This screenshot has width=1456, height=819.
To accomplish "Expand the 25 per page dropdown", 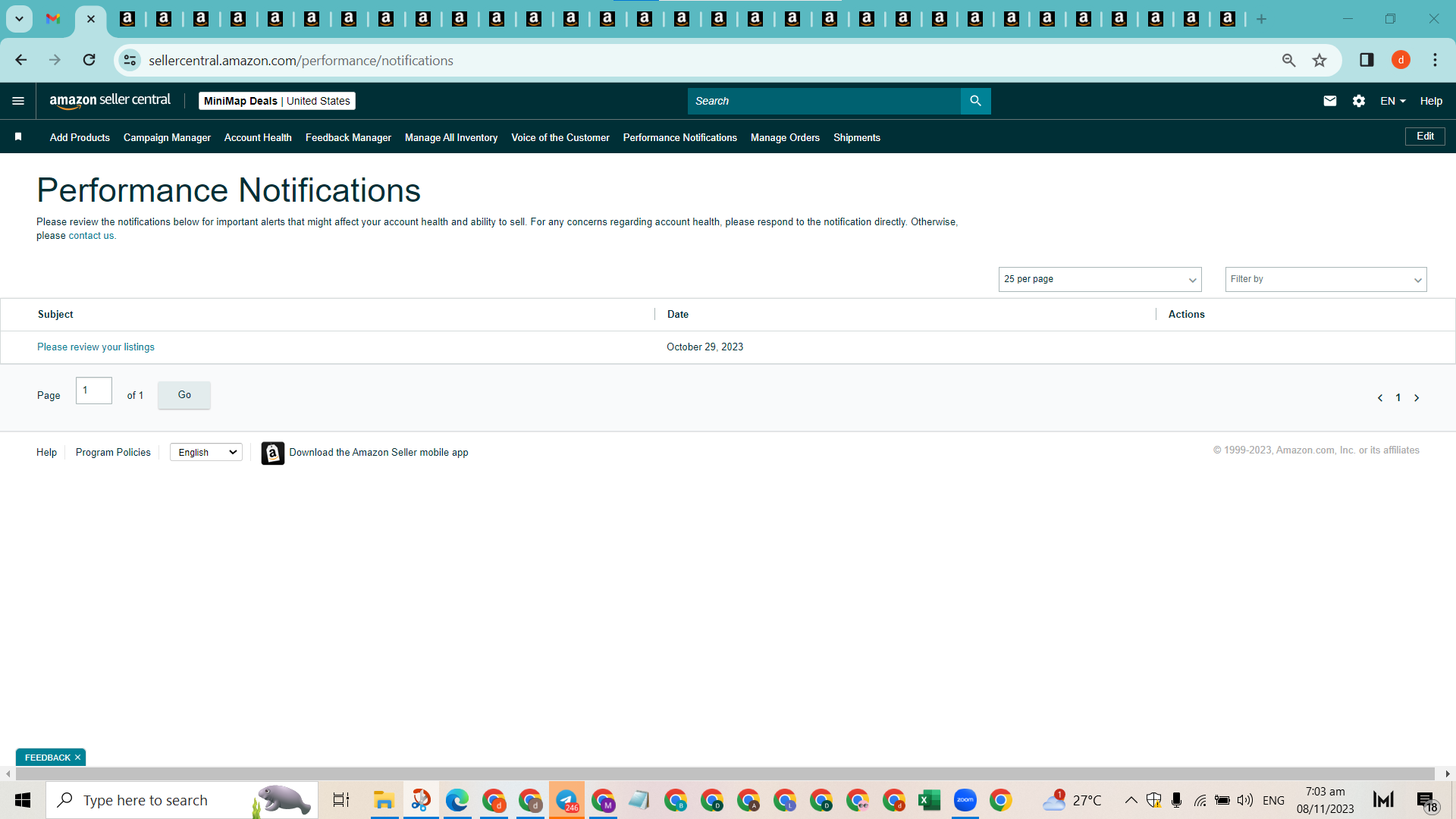I will (1100, 279).
